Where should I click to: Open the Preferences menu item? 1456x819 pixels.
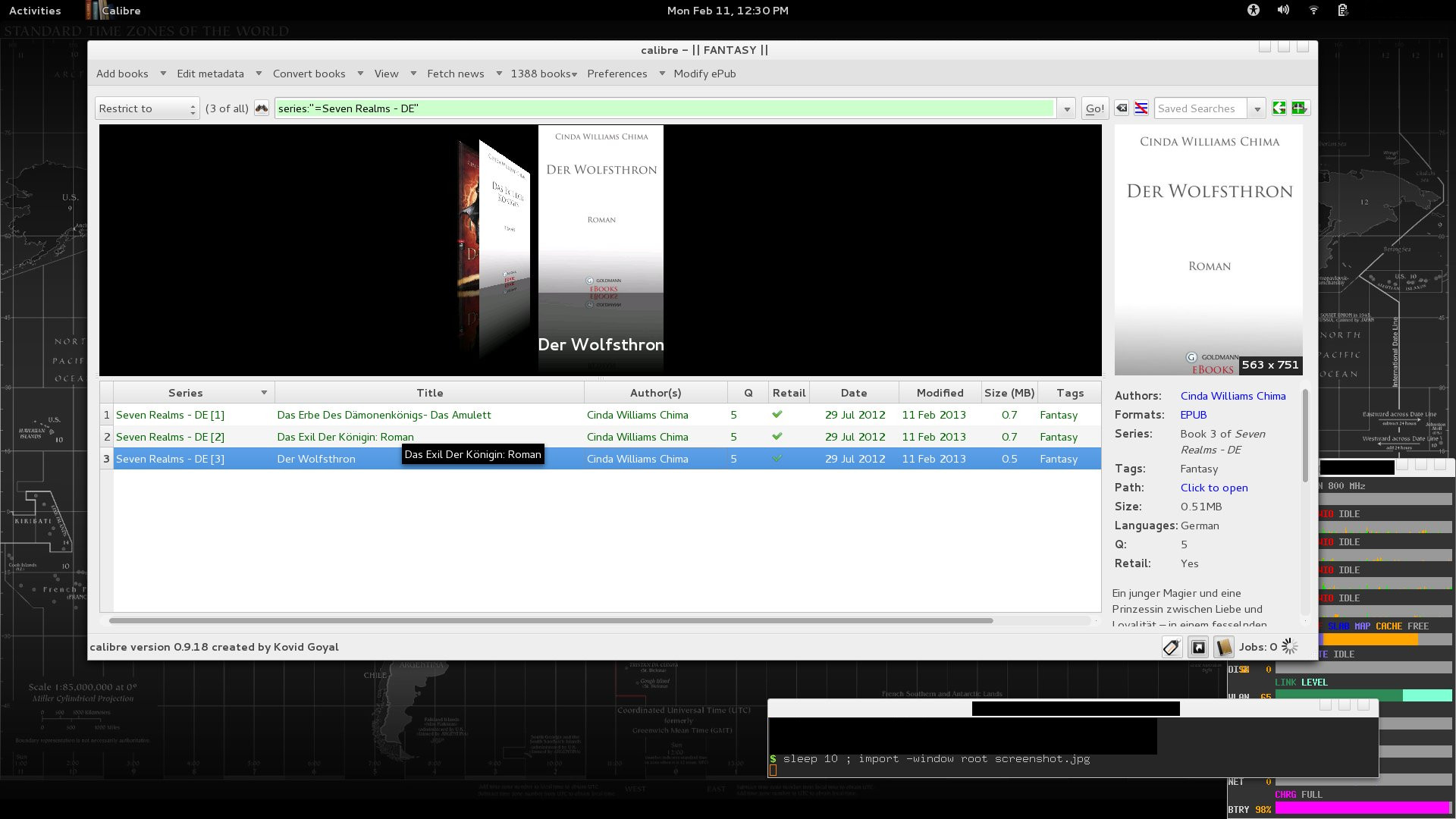617,74
